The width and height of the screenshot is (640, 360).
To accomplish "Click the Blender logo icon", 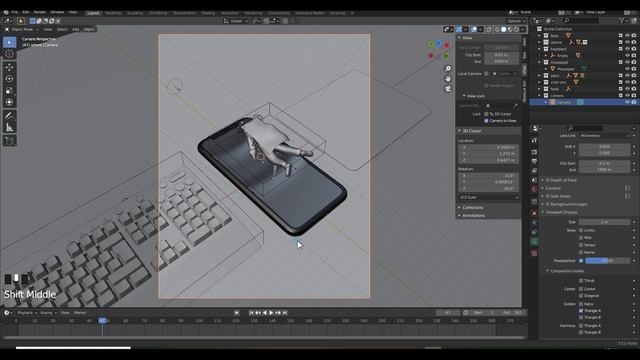I will 6,13.
